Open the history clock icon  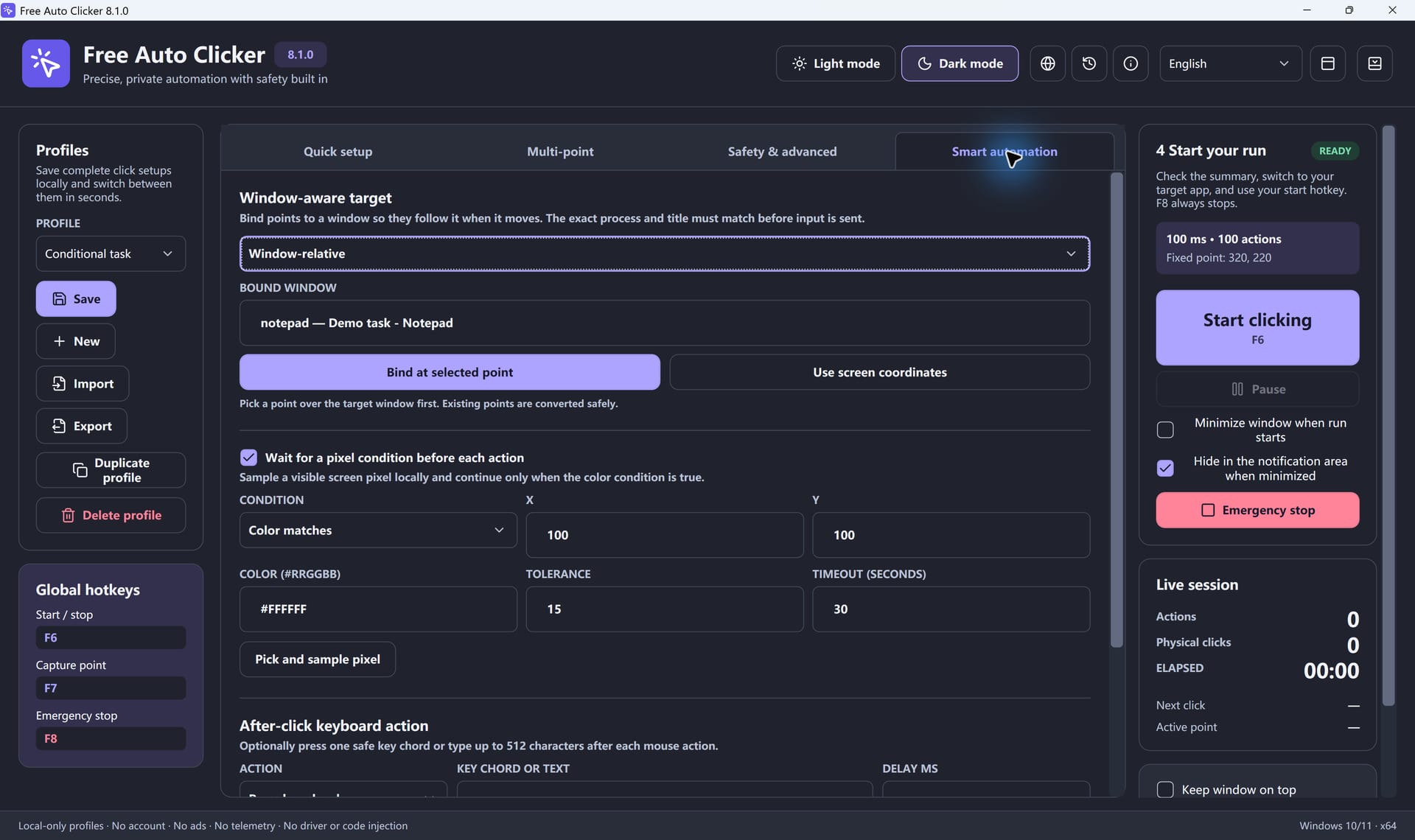(x=1089, y=63)
